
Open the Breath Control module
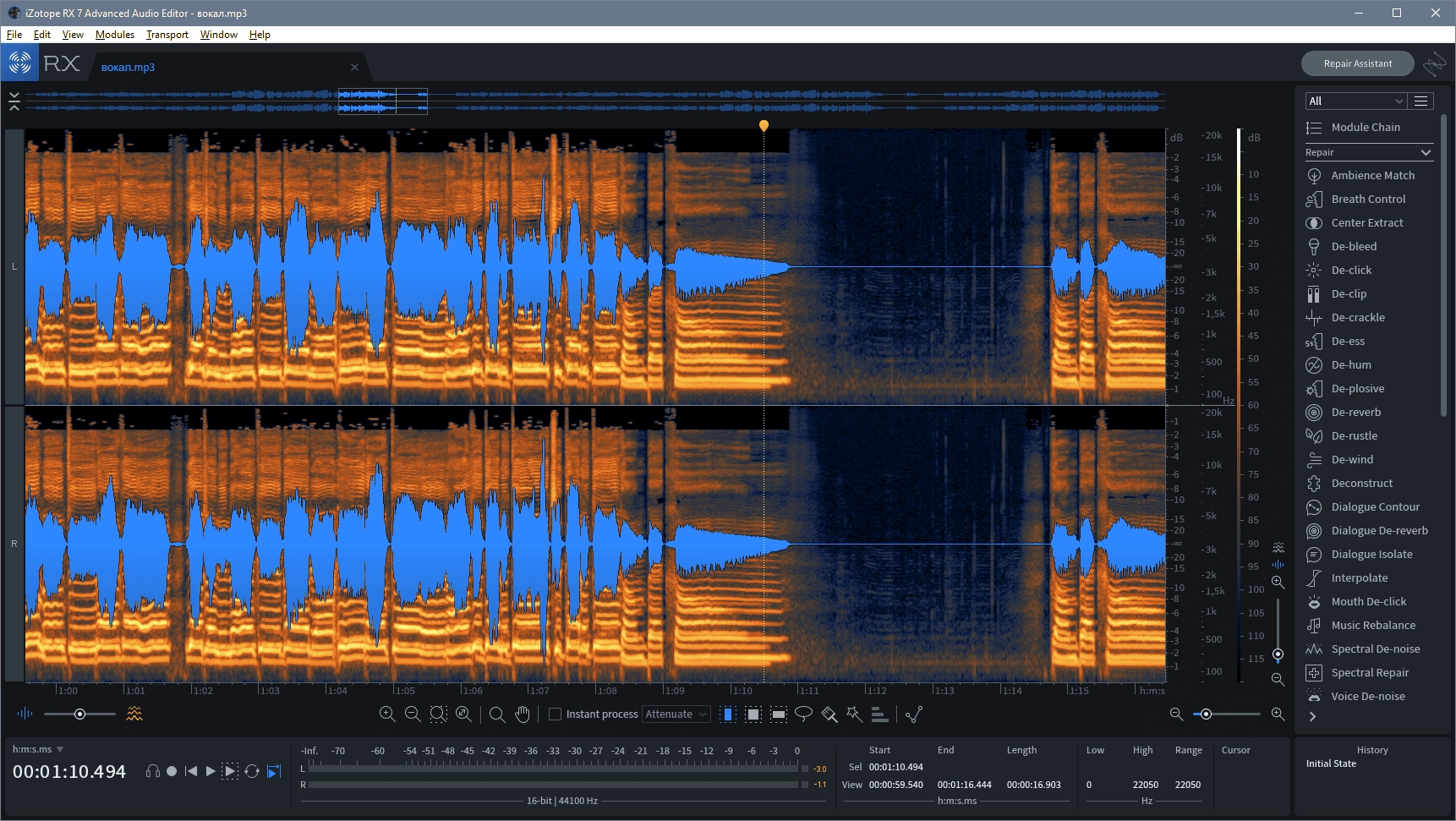(x=1356, y=199)
